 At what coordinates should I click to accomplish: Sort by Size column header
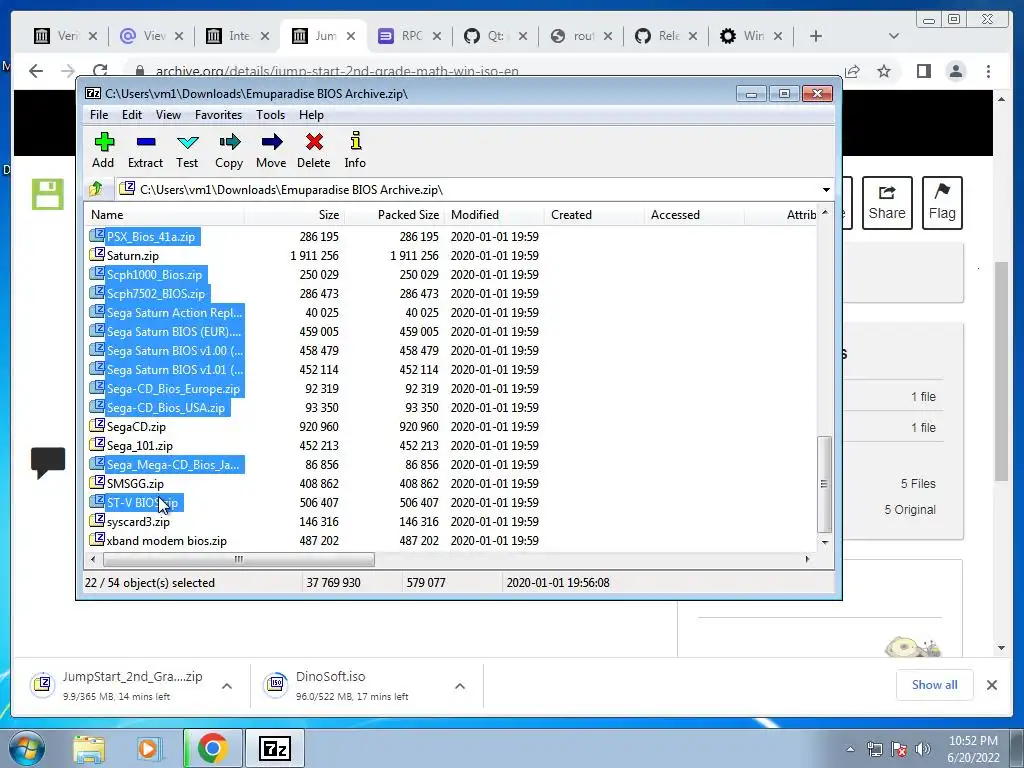pyautogui.click(x=294, y=215)
